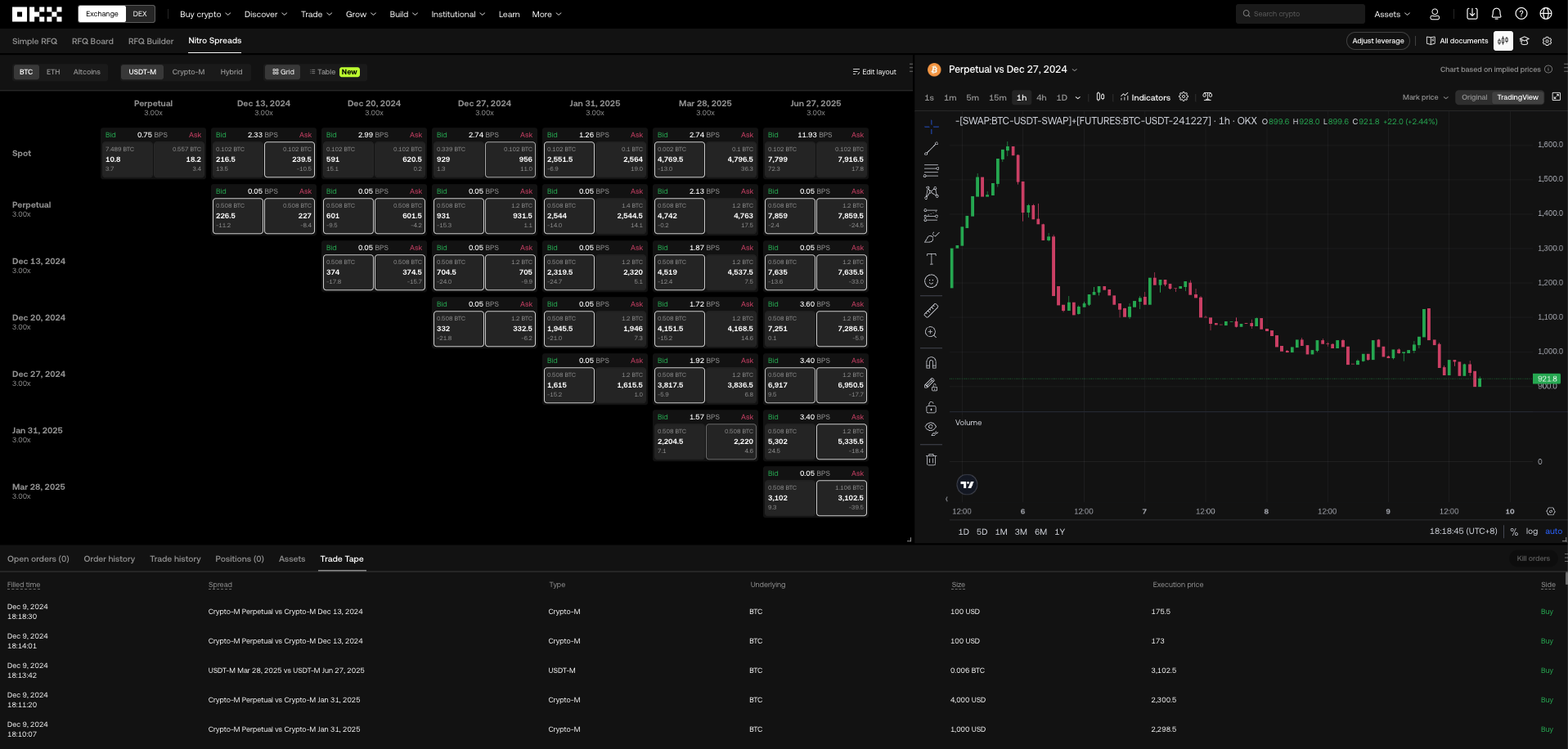Click the Adjust leverage button

coord(1378,41)
